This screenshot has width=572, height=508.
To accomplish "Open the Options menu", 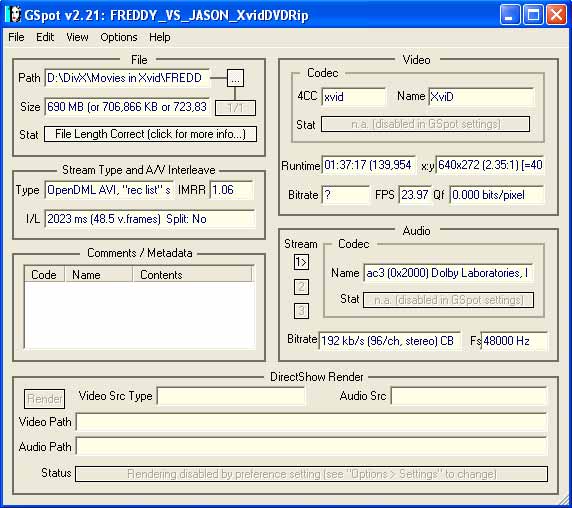I will [x=119, y=37].
